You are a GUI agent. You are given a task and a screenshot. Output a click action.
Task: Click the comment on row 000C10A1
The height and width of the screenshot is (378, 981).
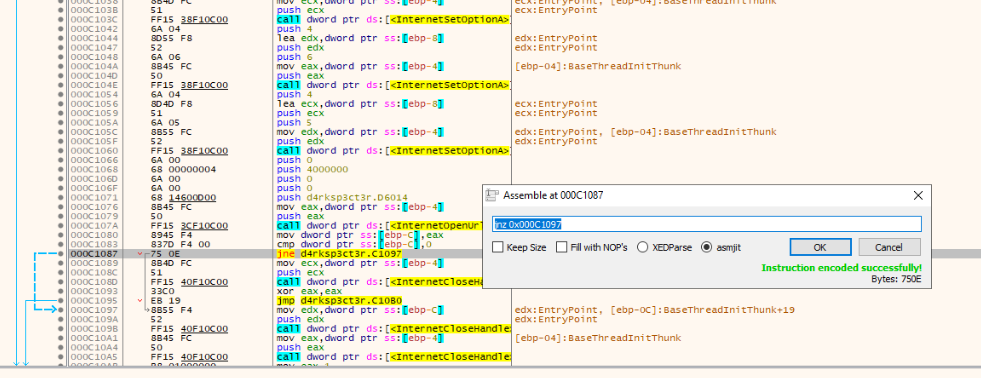[597, 338]
